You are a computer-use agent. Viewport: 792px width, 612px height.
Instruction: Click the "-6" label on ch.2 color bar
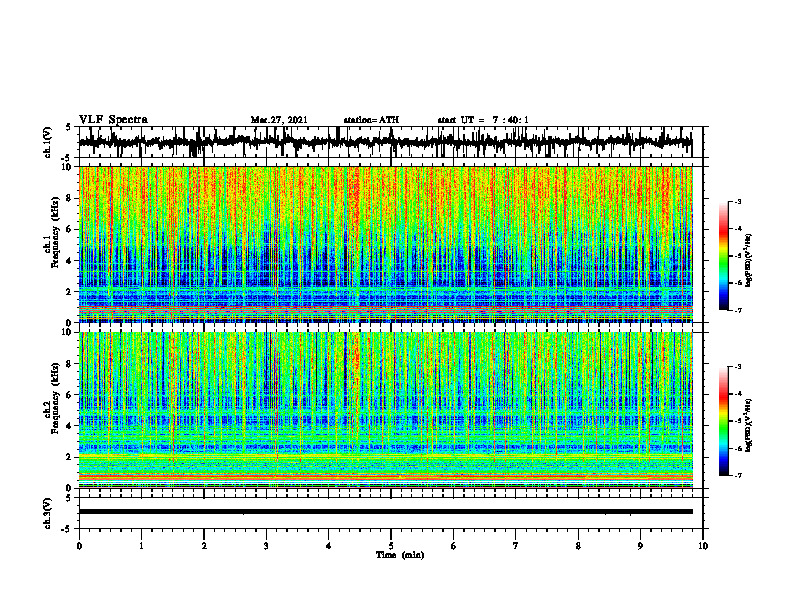pos(738,448)
